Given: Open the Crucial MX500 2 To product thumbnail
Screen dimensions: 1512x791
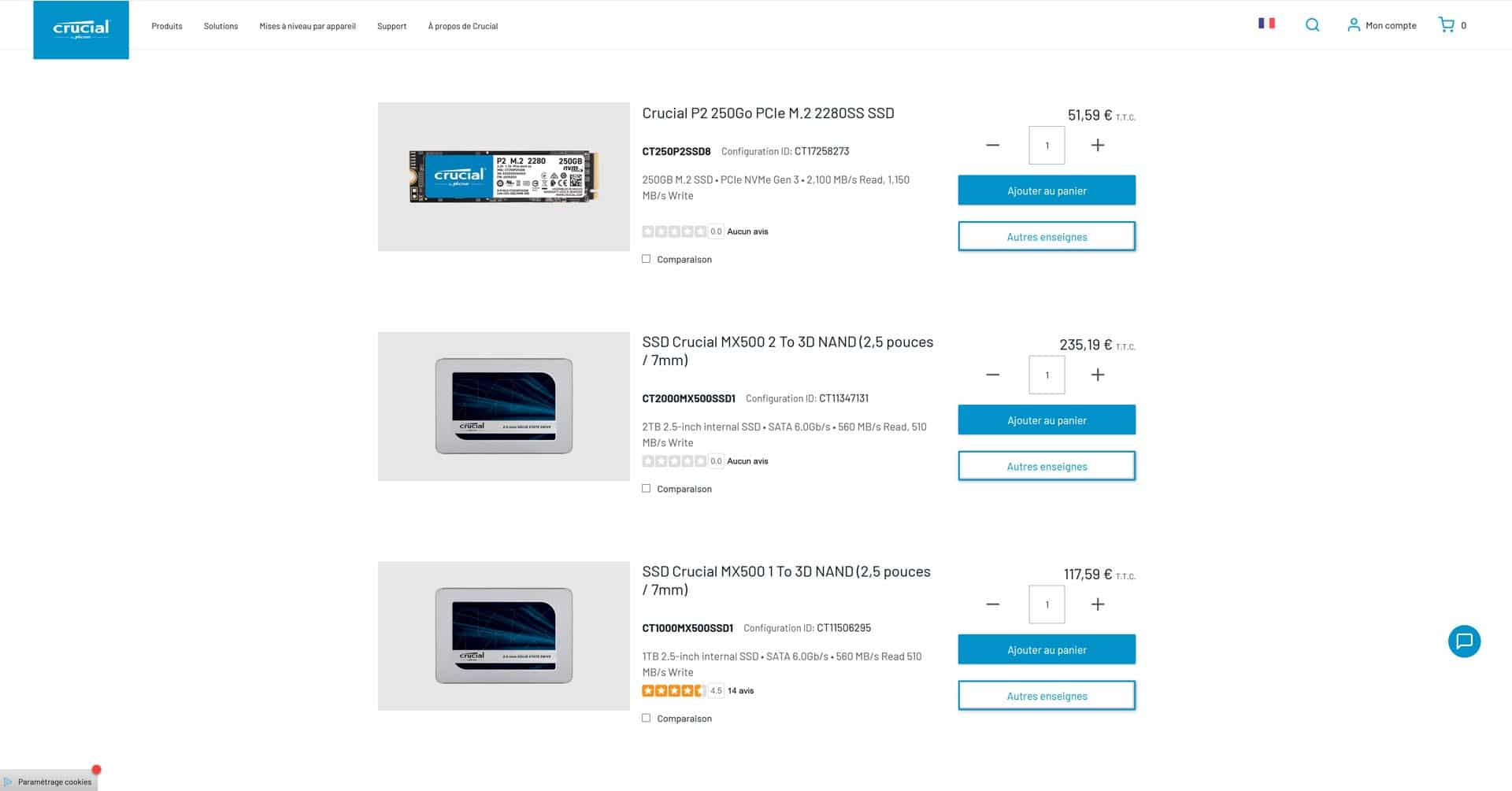Looking at the screenshot, I should (x=504, y=406).
